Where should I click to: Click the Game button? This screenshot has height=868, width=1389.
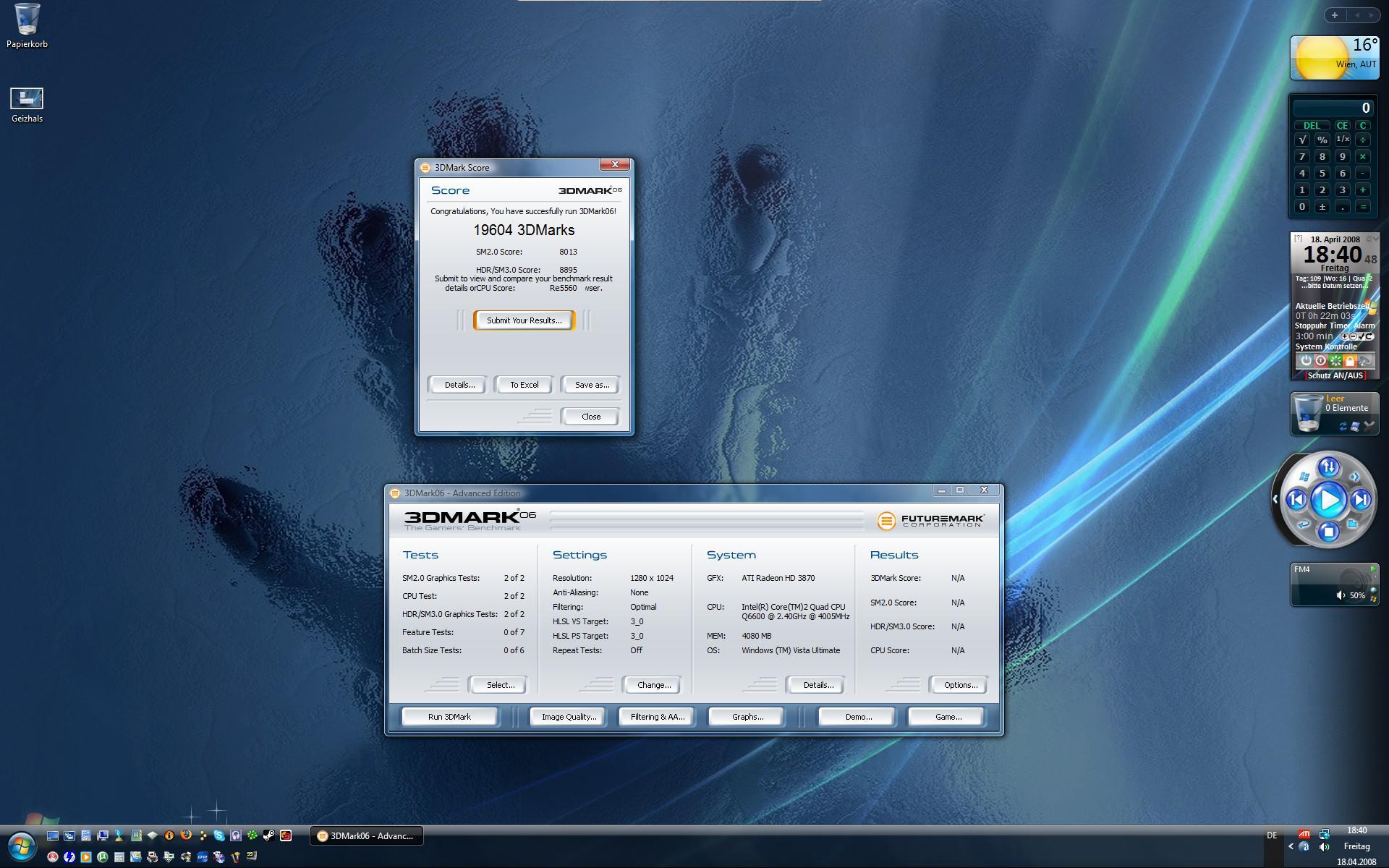point(948,717)
